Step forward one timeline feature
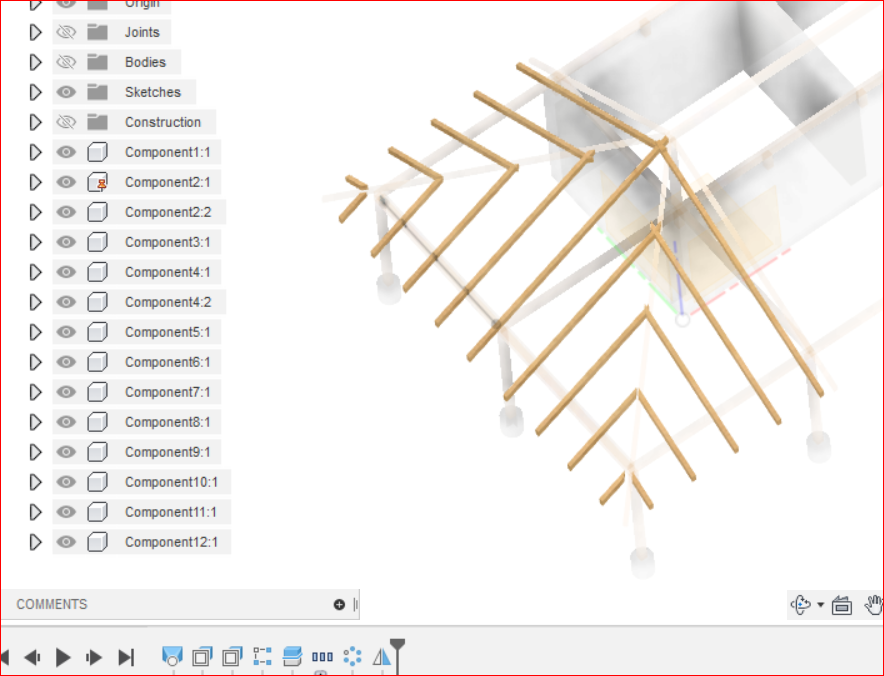884x676 pixels. (x=94, y=657)
